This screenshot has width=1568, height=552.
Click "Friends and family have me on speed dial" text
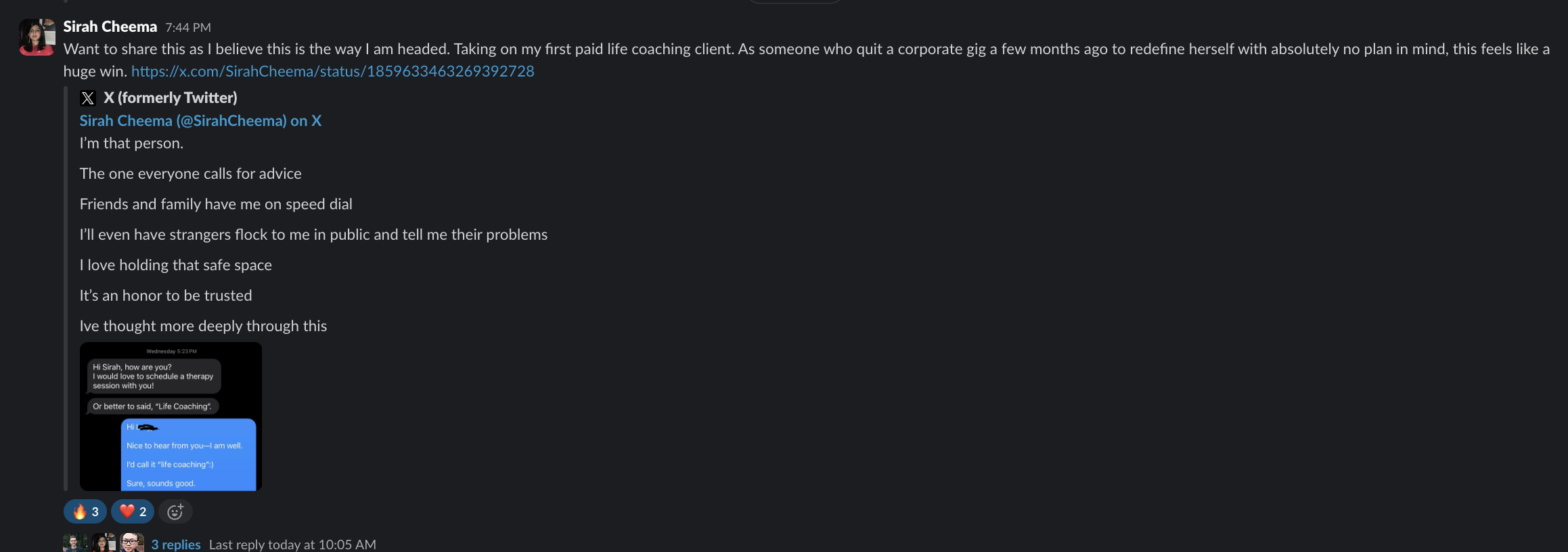coord(216,204)
